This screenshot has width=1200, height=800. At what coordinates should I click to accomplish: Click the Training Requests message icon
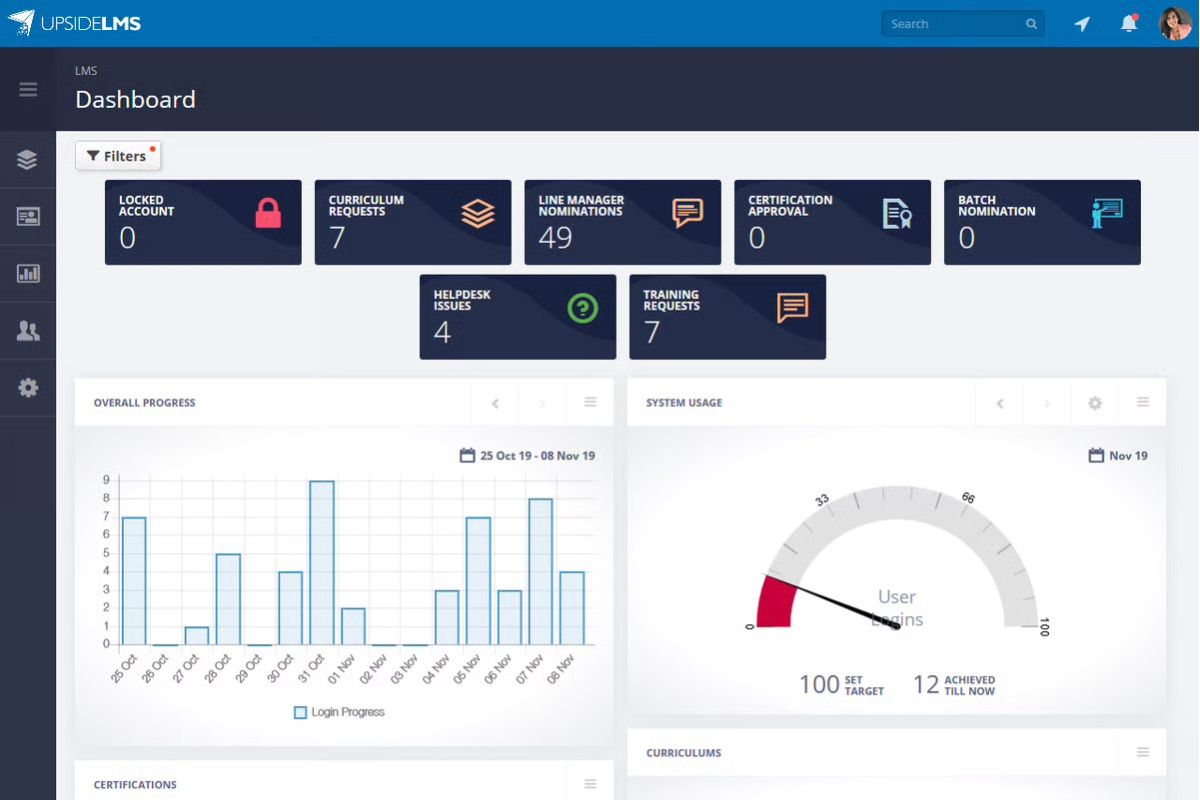(792, 308)
